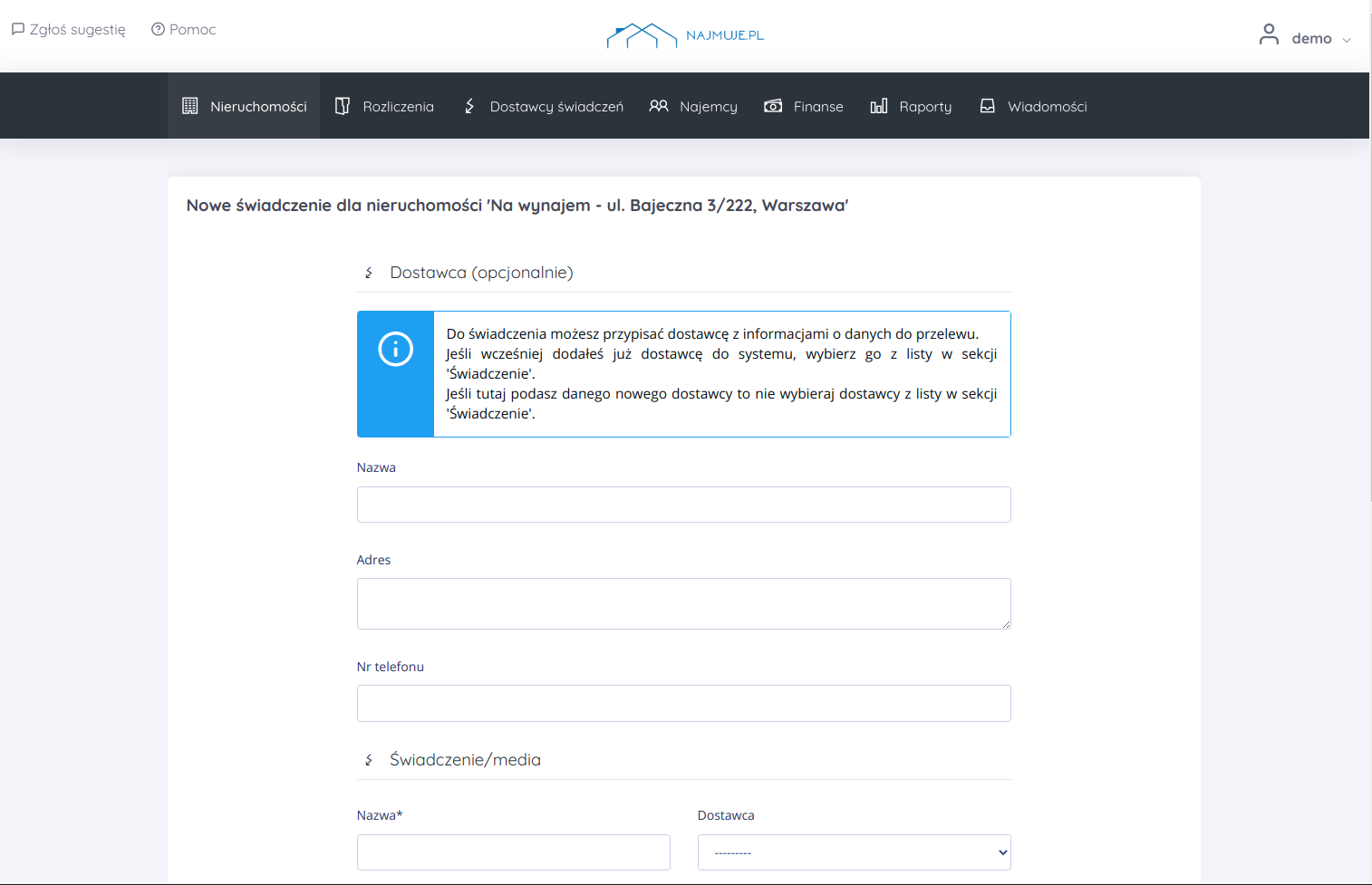Click the people icon next to Najemcy
The height and width of the screenshot is (885, 1372).
coord(659,106)
